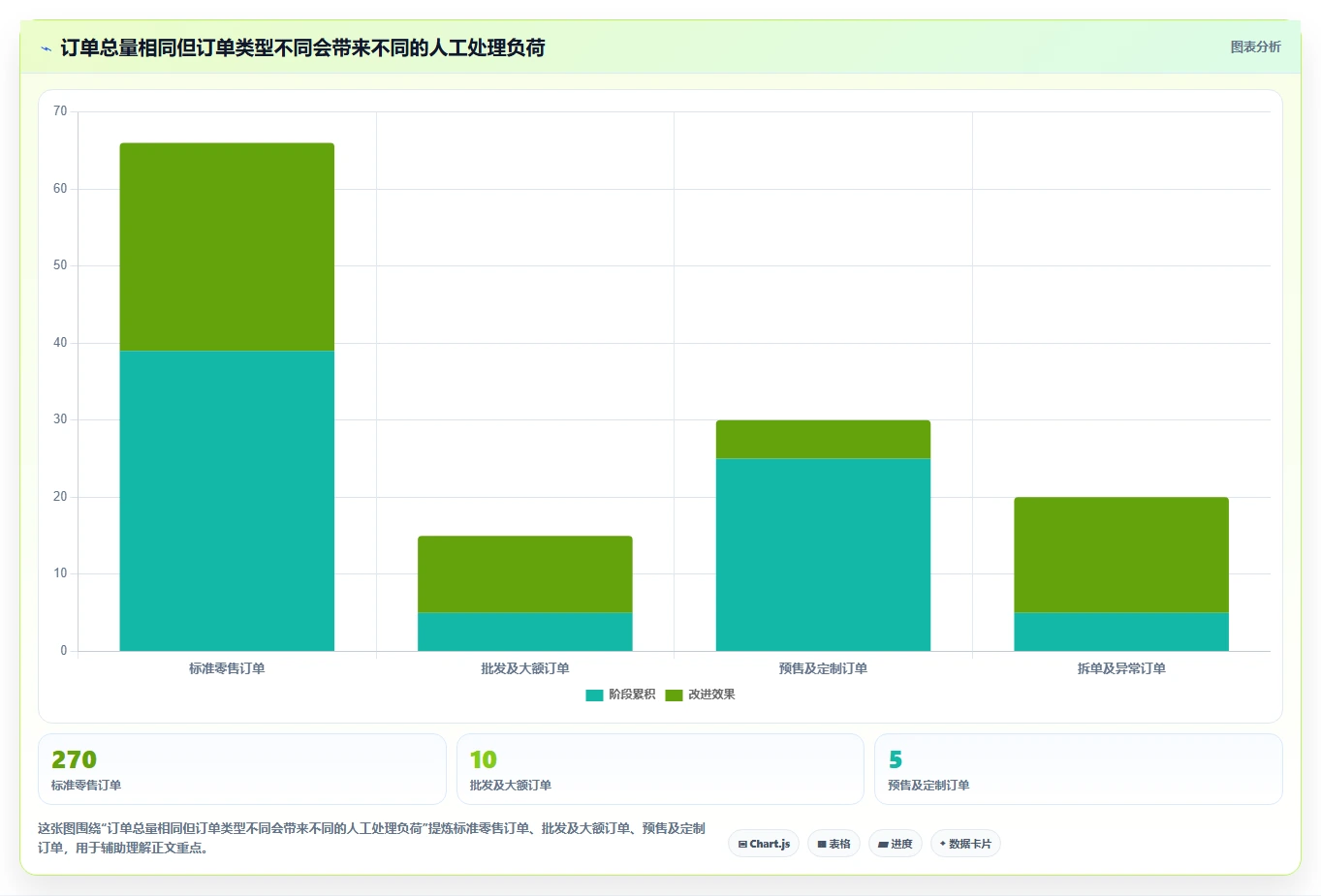Click the 10 value in the second data card
1321x896 pixels.
pyautogui.click(x=483, y=759)
